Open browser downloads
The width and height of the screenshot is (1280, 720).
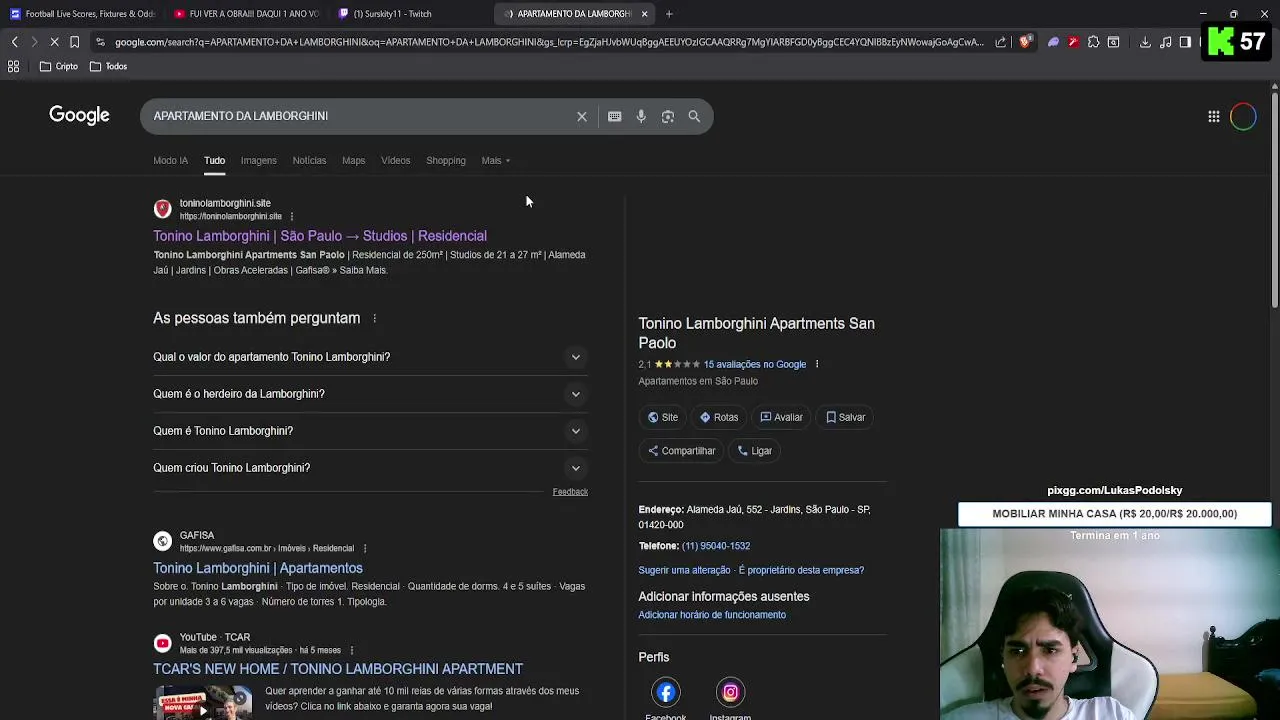click(x=1145, y=42)
